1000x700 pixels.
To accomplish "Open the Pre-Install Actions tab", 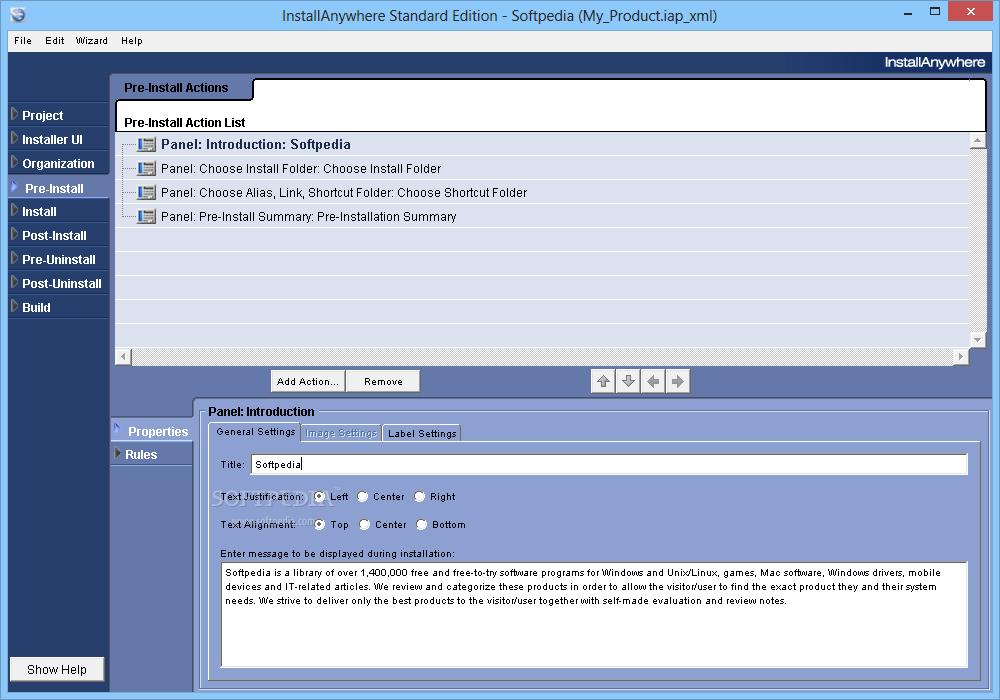I will click(176, 88).
